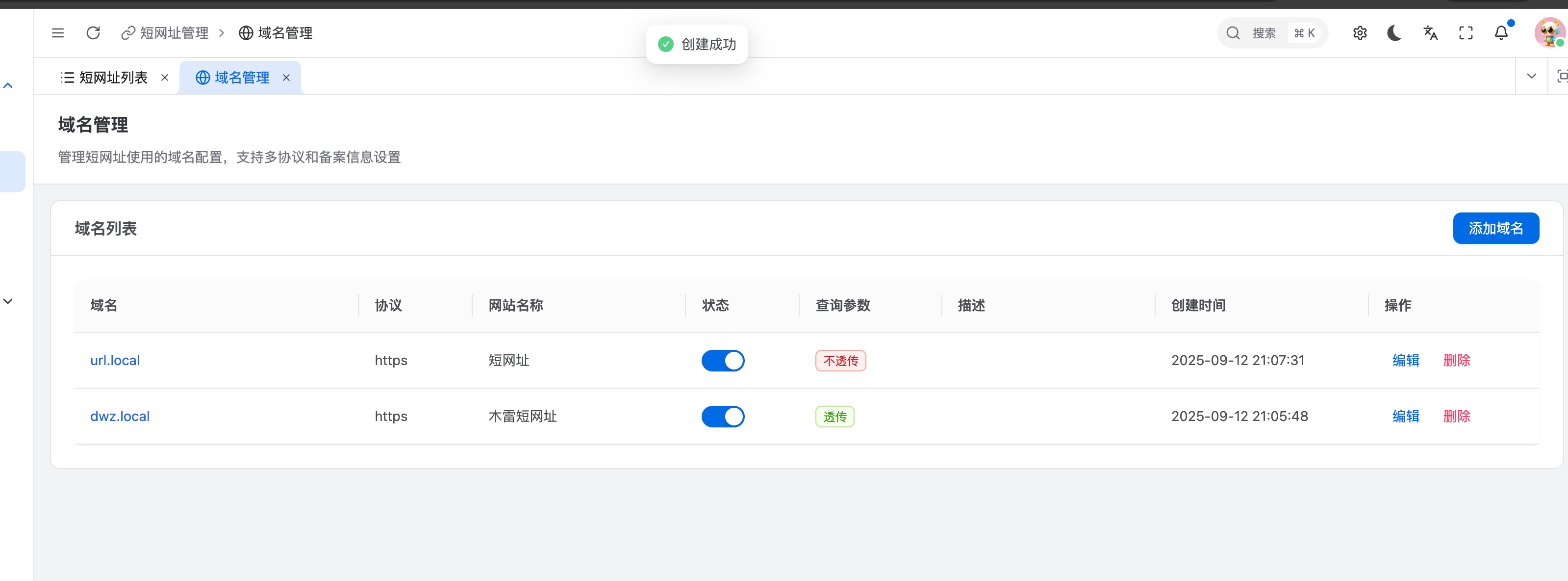The width and height of the screenshot is (1568, 581).
Task: Open the language translation icon
Action: [x=1430, y=33]
